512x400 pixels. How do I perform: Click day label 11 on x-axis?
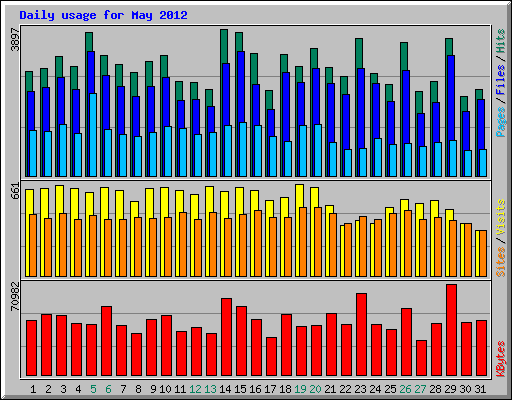click(180, 389)
